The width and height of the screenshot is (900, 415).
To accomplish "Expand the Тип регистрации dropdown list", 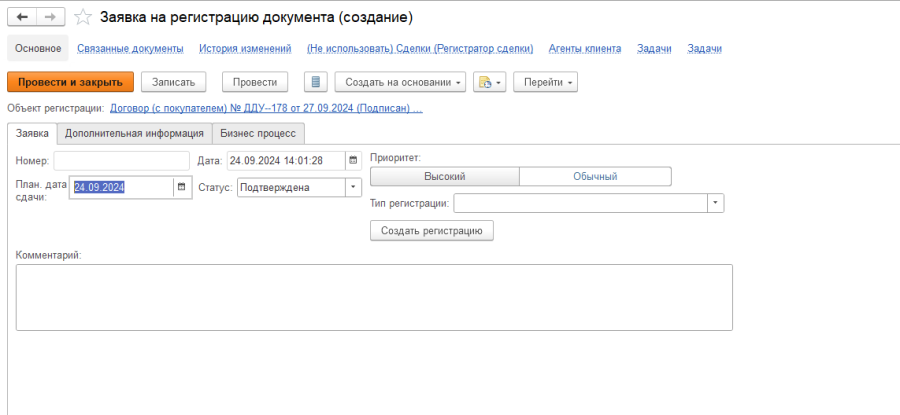I will [715, 203].
